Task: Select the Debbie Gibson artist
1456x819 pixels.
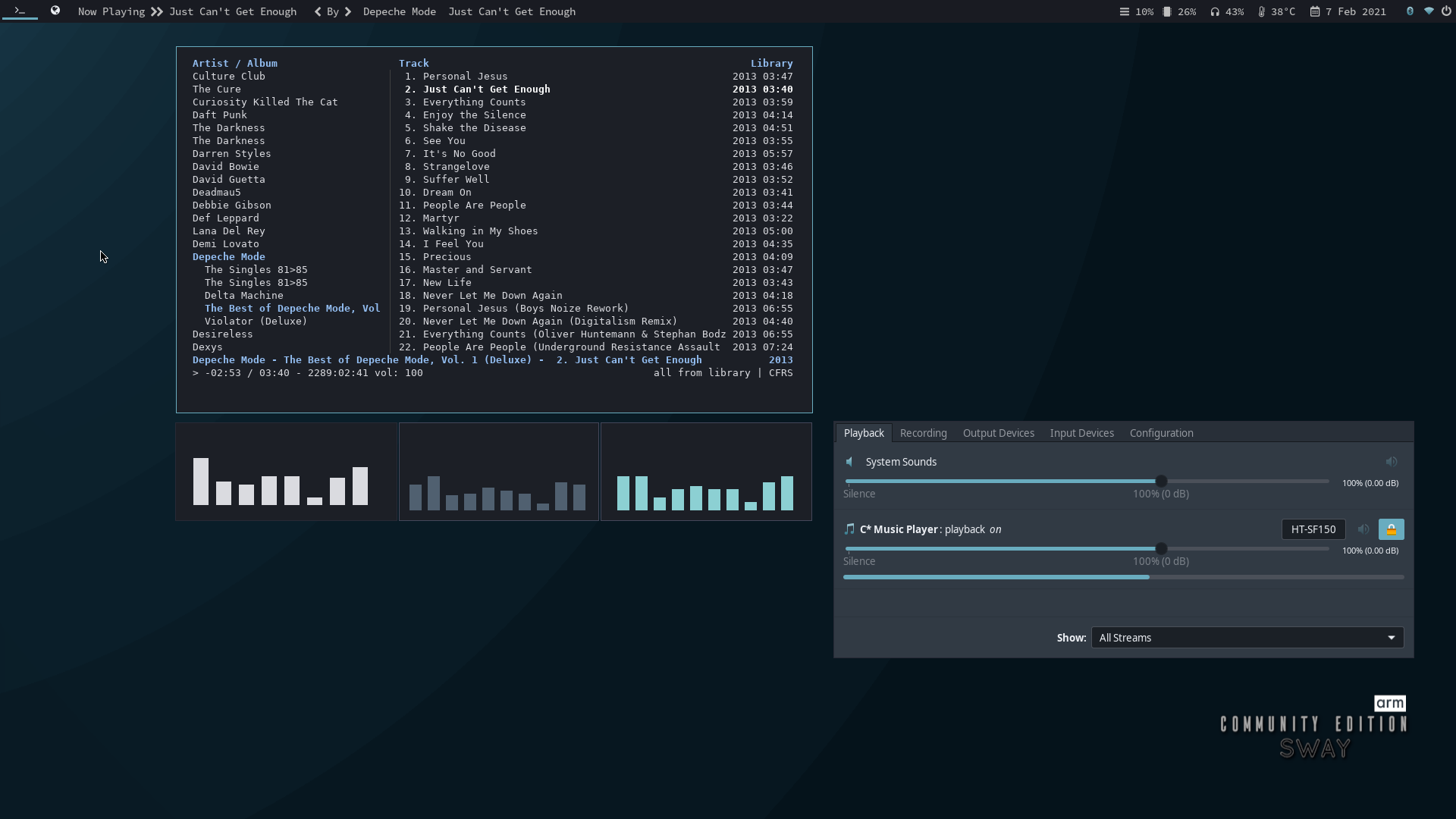Action: pyautogui.click(x=231, y=206)
